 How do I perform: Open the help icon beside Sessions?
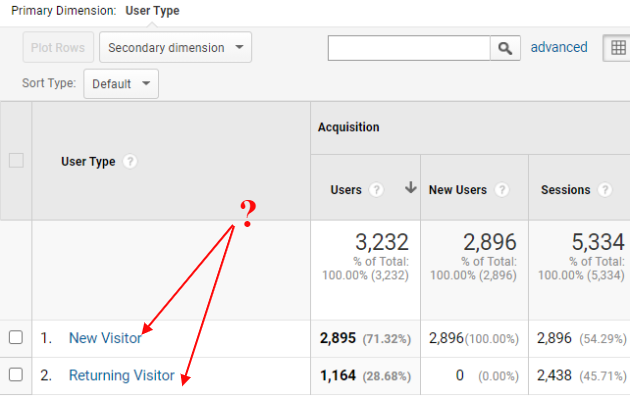pyautogui.click(x=605, y=190)
